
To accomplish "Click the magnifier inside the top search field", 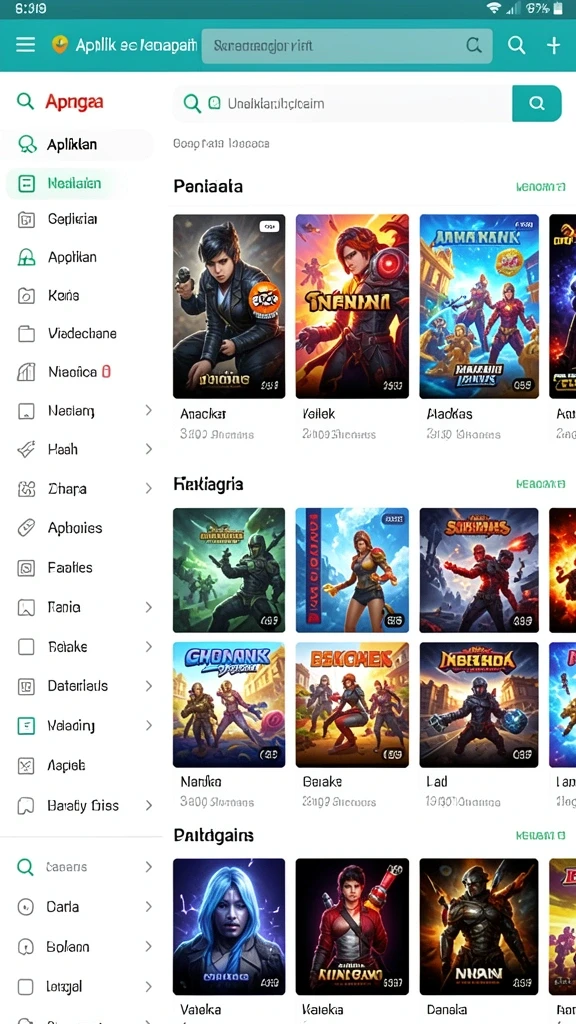I will [x=473, y=45].
